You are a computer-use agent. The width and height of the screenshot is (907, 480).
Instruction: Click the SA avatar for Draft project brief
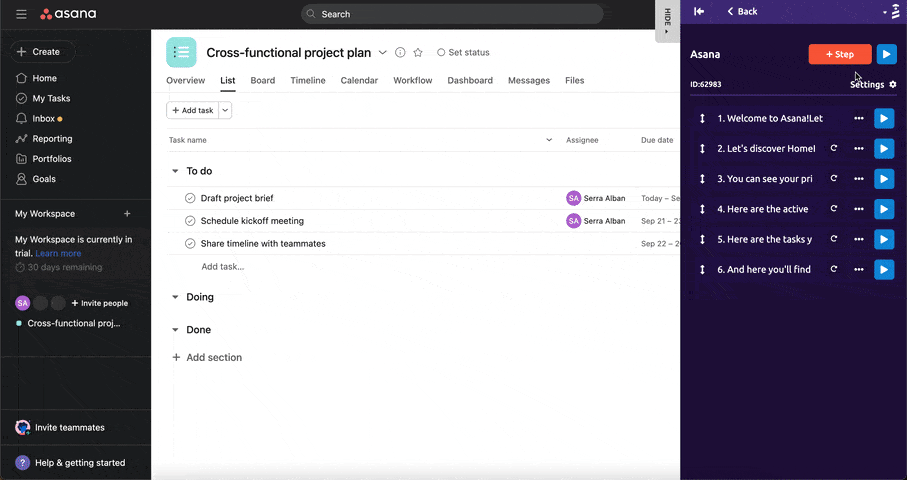point(573,198)
